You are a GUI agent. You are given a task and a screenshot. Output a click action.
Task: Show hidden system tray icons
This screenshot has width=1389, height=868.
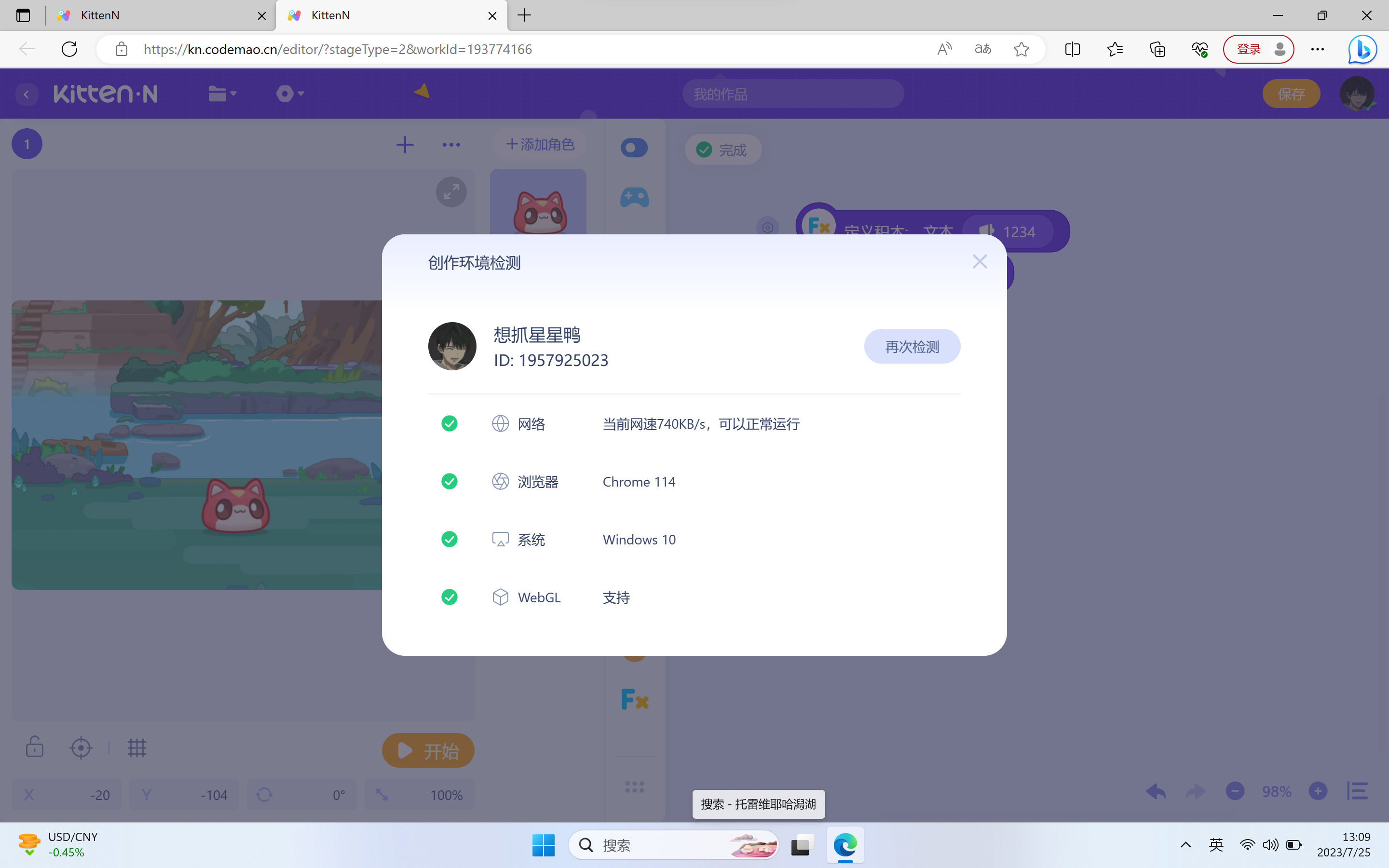pos(1185,845)
